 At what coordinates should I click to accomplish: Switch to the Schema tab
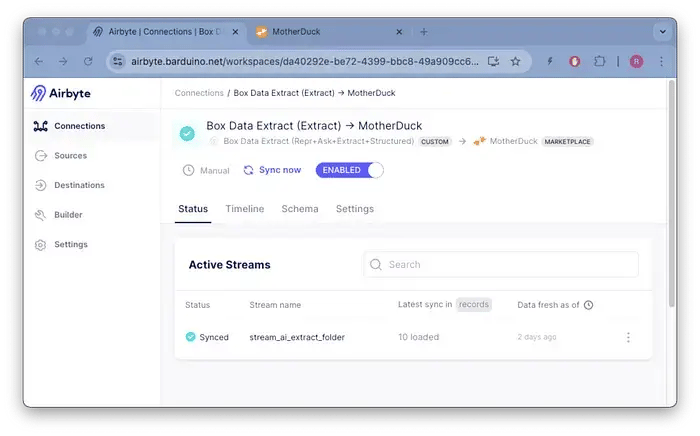[300, 209]
